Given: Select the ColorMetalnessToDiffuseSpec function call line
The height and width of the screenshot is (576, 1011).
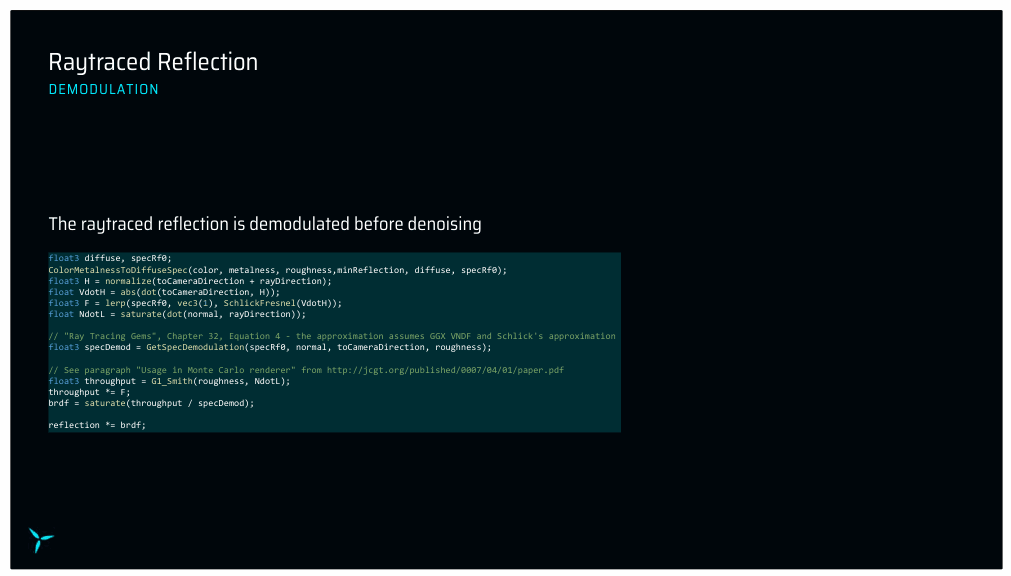Looking at the screenshot, I should (278, 270).
